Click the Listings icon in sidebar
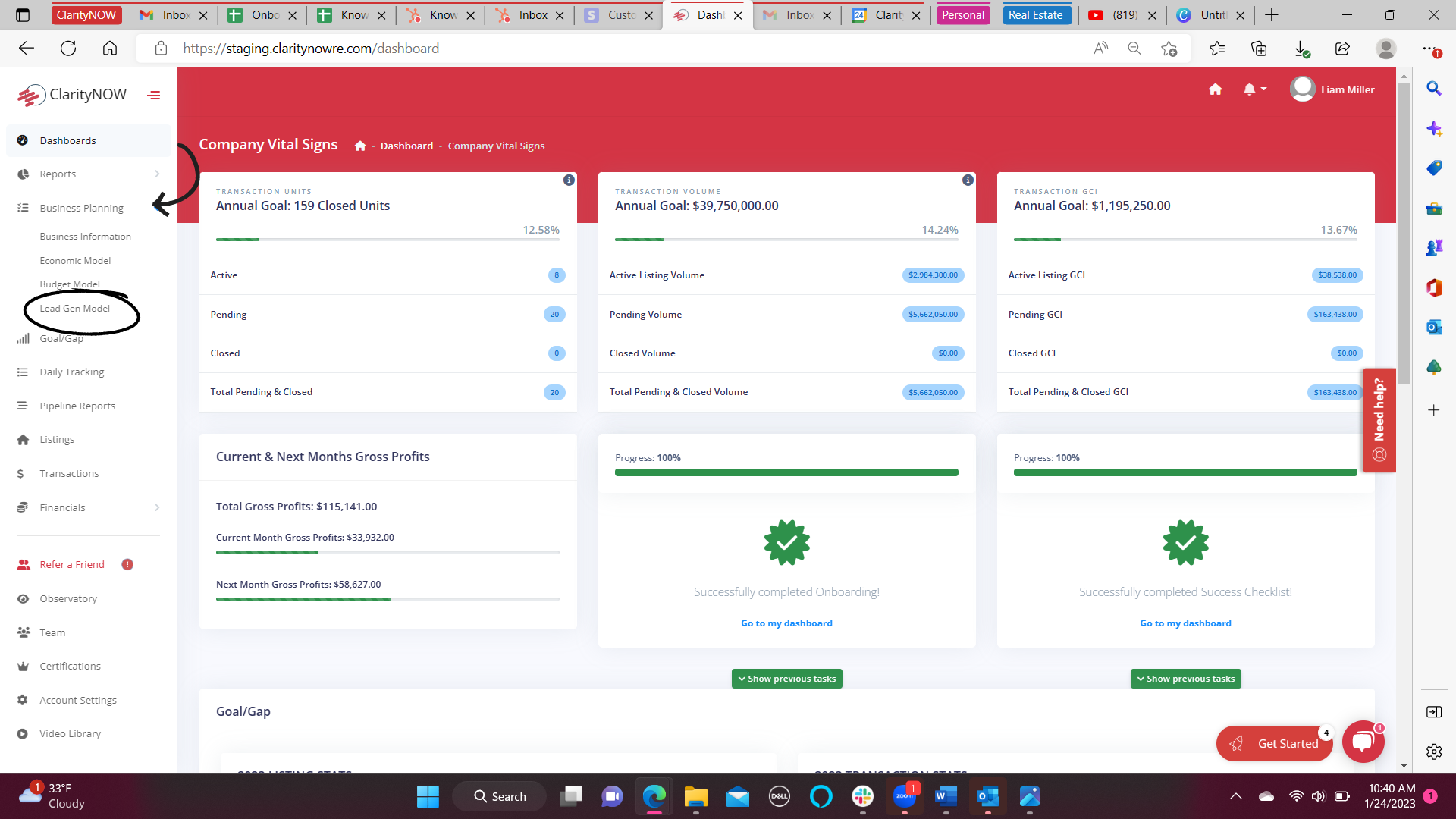The height and width of the screenshot is (819, 1456). [23, 439]
